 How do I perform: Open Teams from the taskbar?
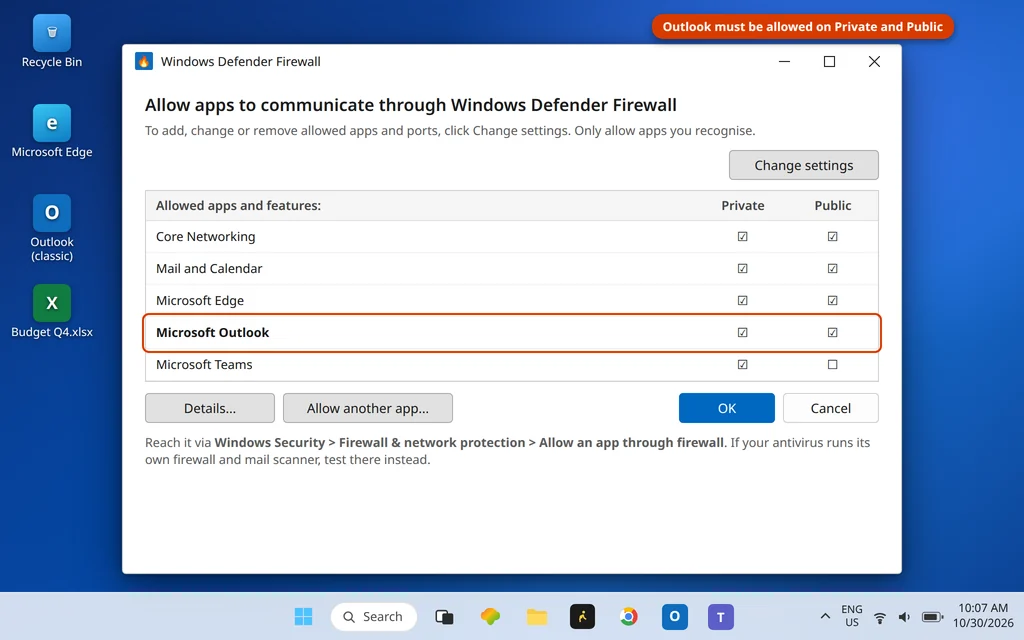[x=720, y=616]
